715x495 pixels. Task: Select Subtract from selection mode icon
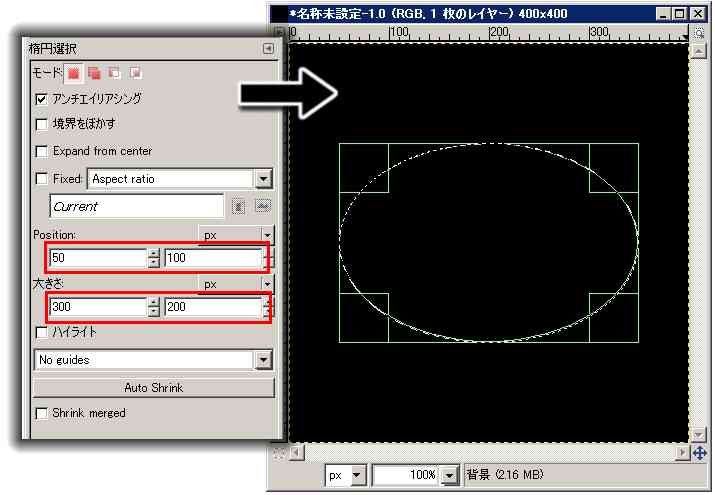(114, 73)
